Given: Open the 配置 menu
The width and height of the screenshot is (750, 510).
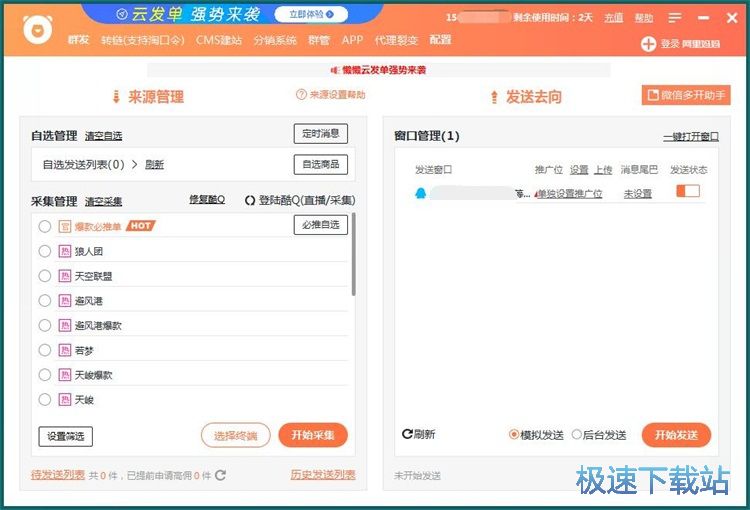Looking at the screenshot, I should (x=440, y=40).
